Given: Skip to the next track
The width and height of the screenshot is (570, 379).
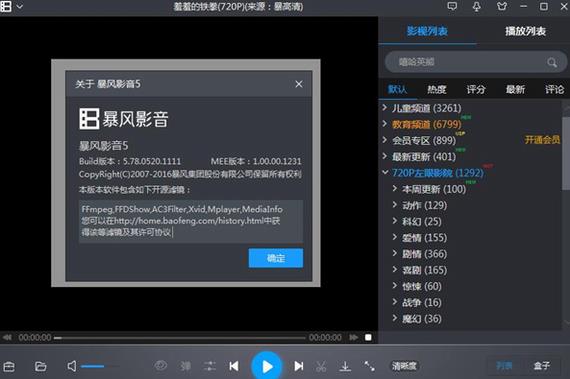Looking at the screenshot, I should (298, 366).
